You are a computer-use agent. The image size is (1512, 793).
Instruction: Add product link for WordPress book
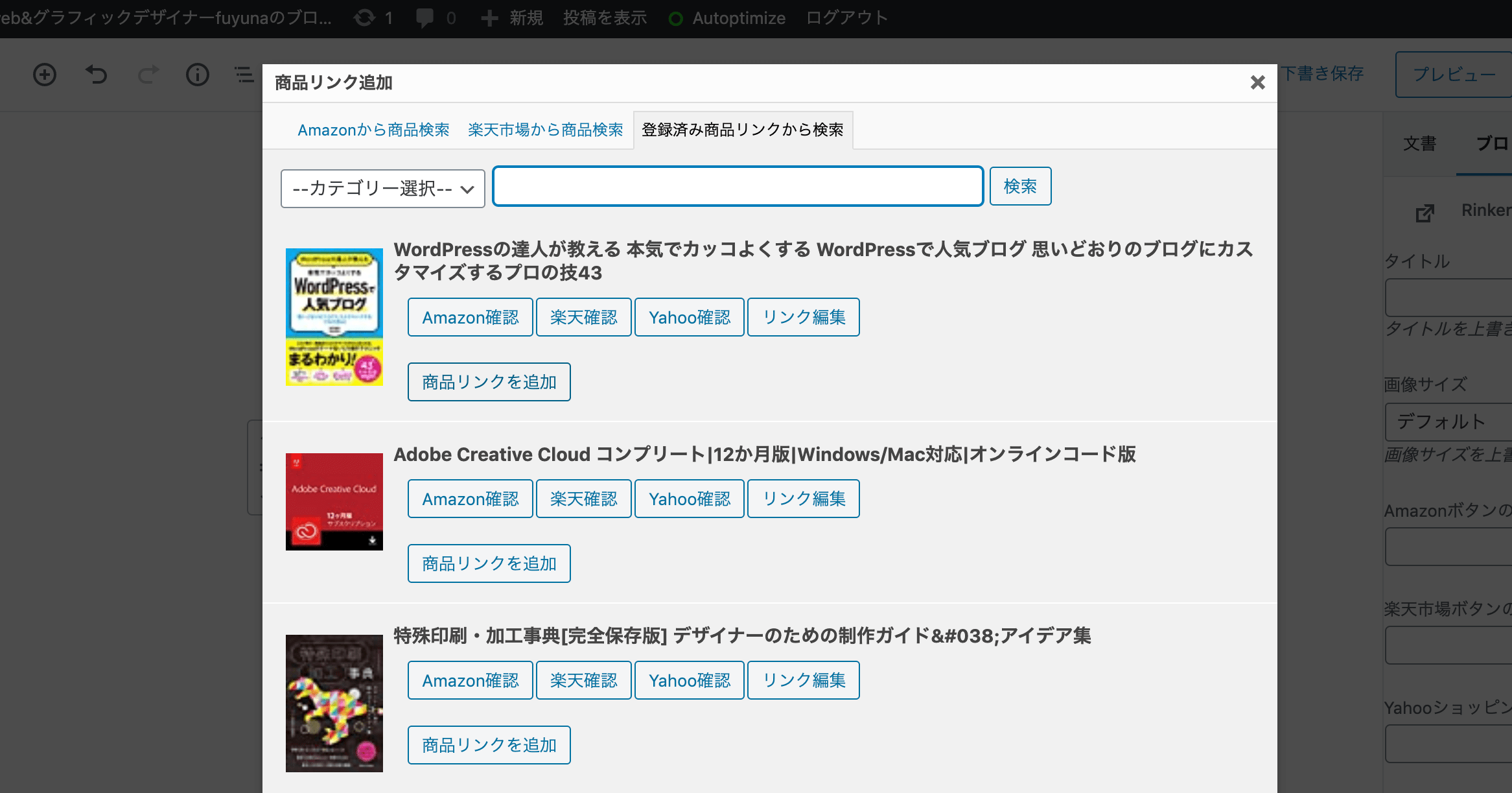(489, 382)
